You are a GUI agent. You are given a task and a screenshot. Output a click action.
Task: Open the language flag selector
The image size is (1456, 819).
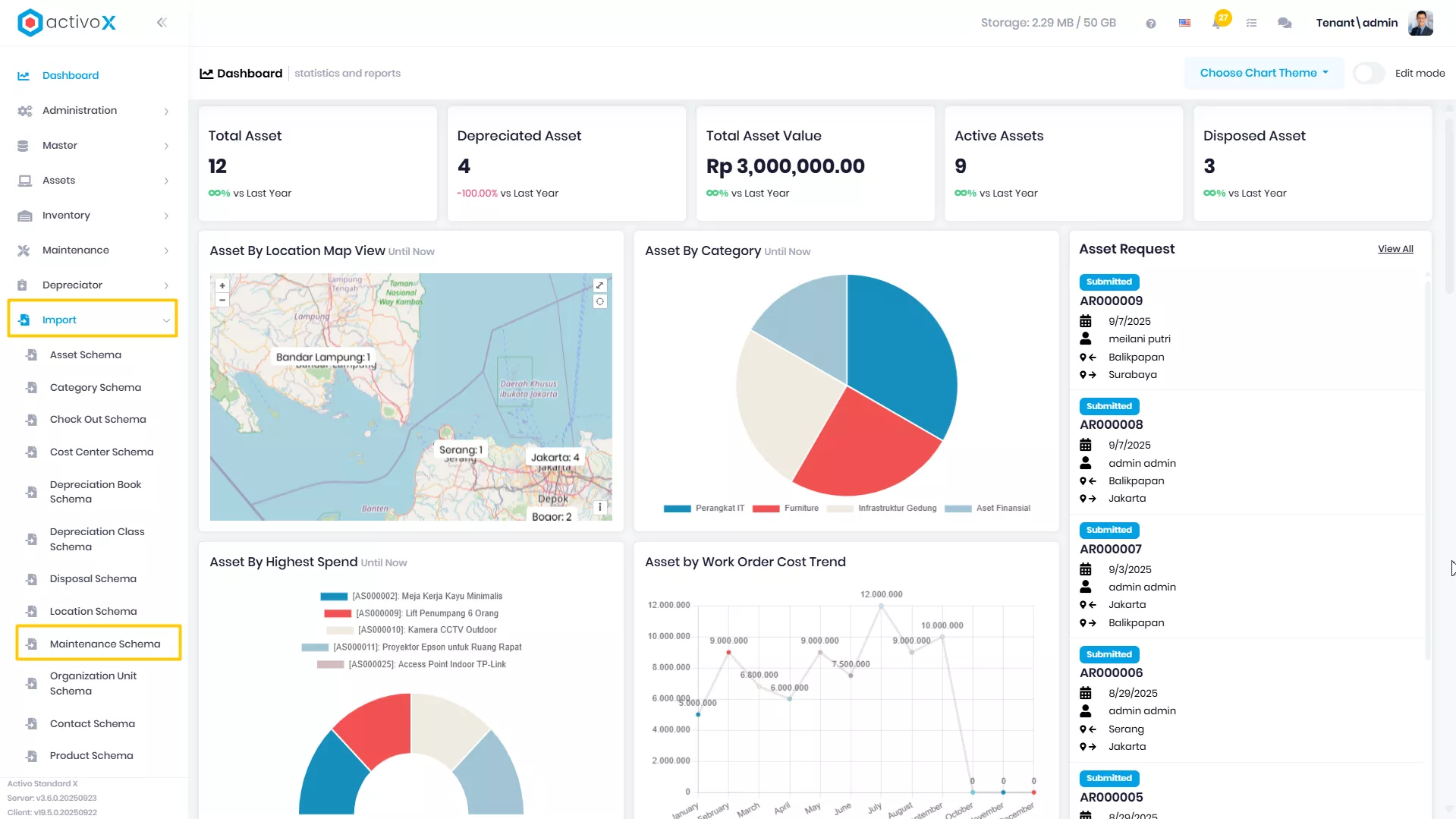(x=1184, y=24)
